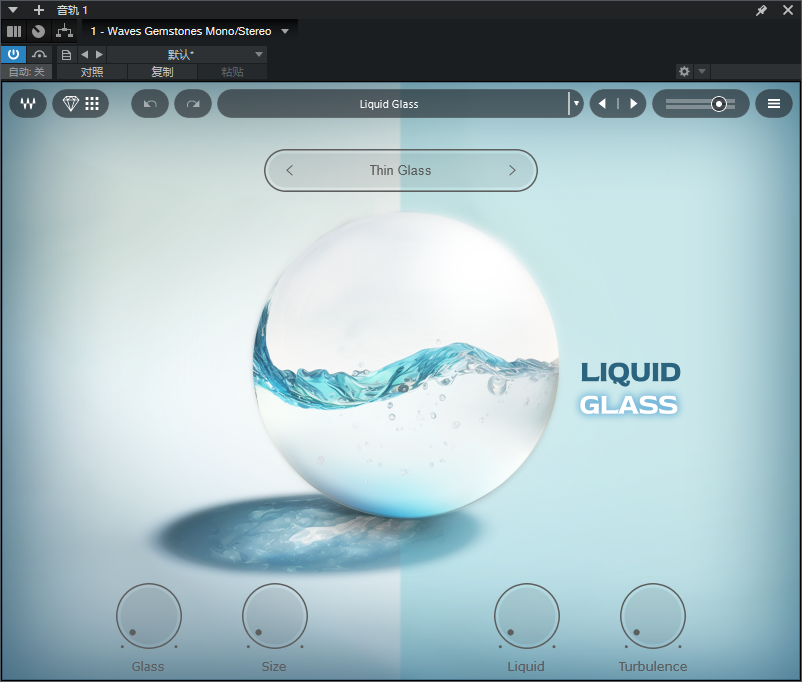Click the 音轨 1 track title
Image resolution: width=802 pixels, height=682 pixels.
[x=72, y=10]
